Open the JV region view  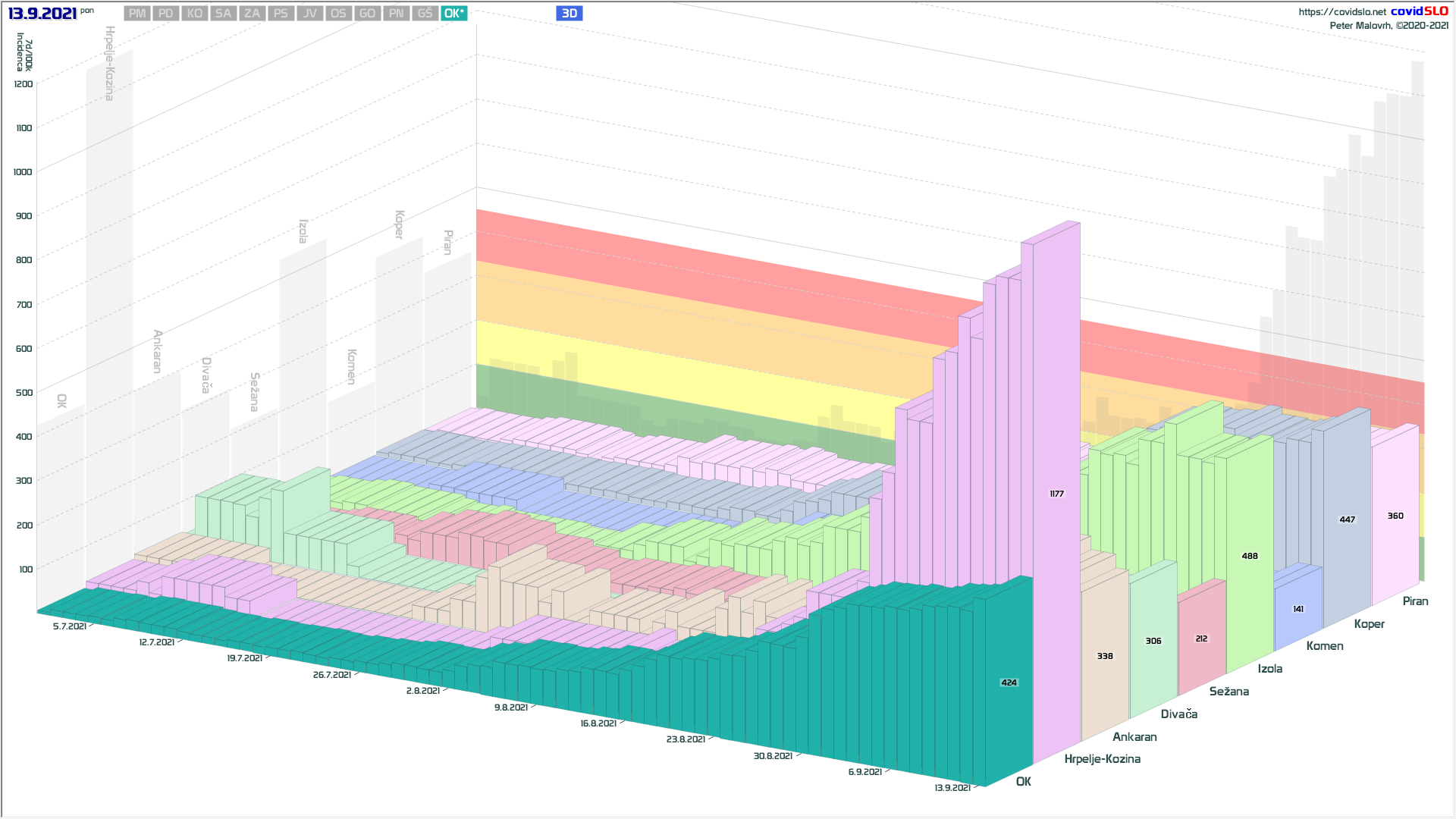309,14
